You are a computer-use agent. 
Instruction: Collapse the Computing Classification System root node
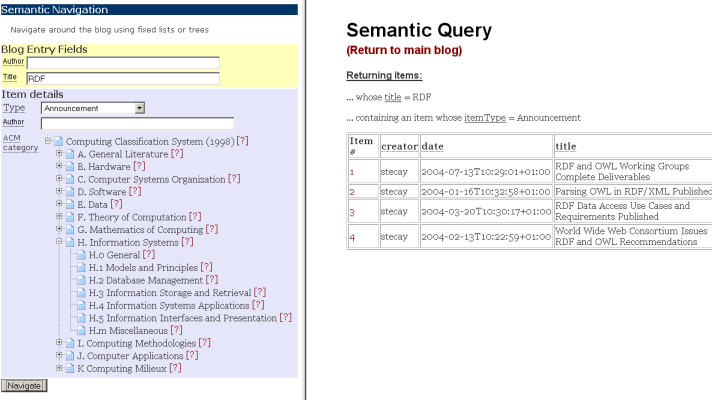[47, 141]
